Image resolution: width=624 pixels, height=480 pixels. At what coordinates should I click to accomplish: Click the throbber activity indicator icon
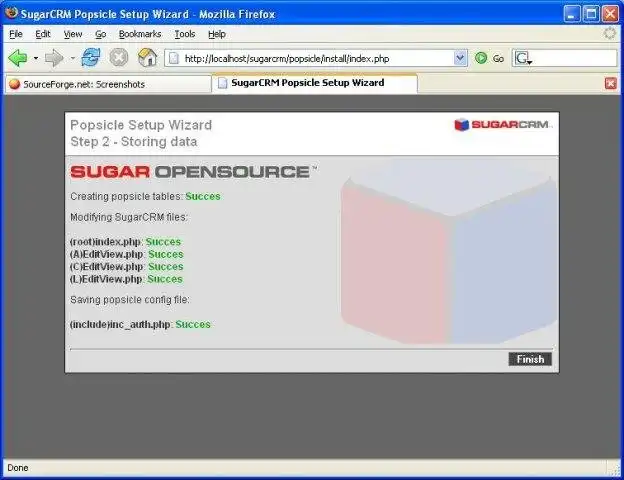[x=610, y=34]
